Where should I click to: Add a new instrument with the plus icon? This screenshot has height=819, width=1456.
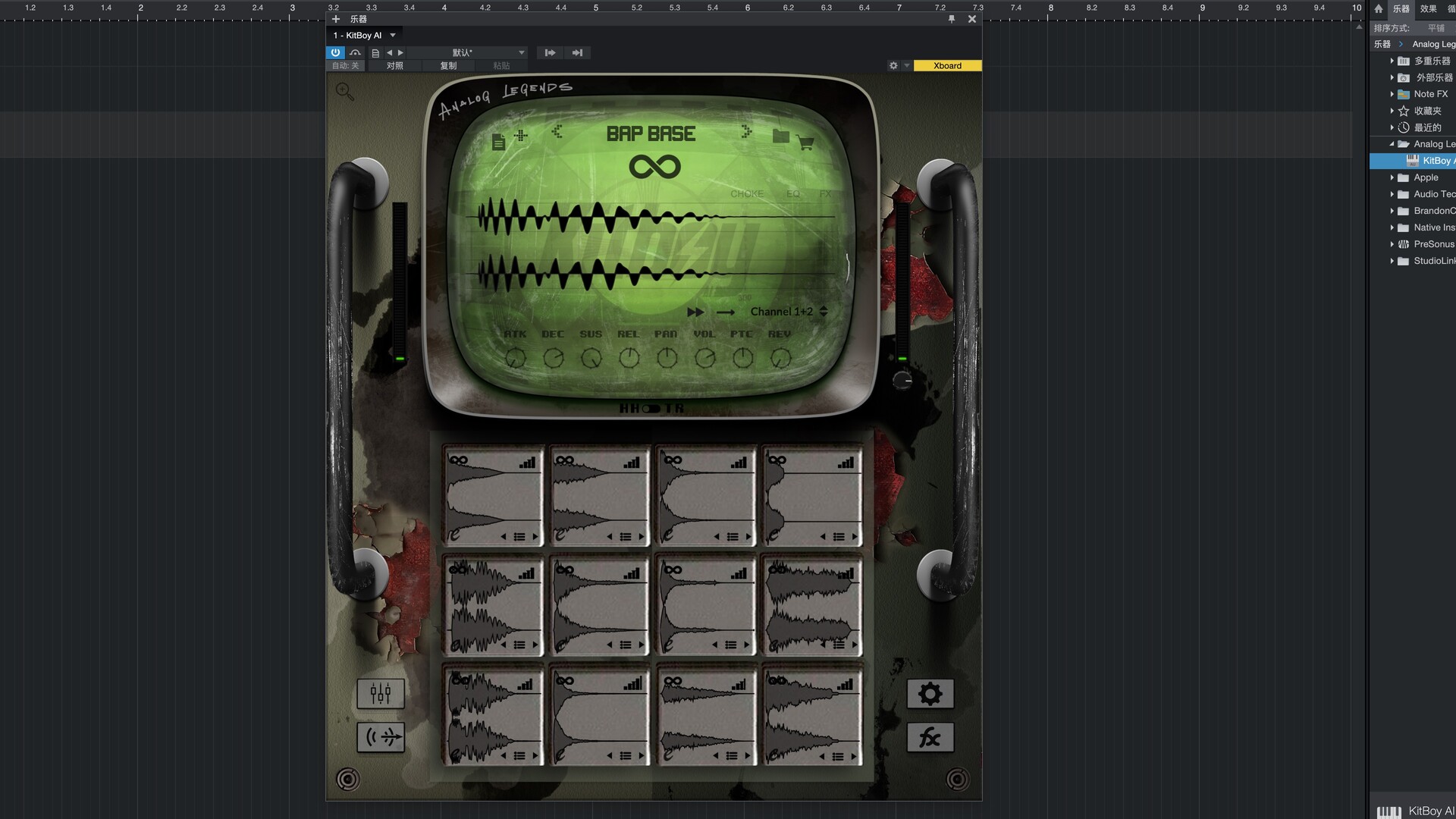point(336,19)
